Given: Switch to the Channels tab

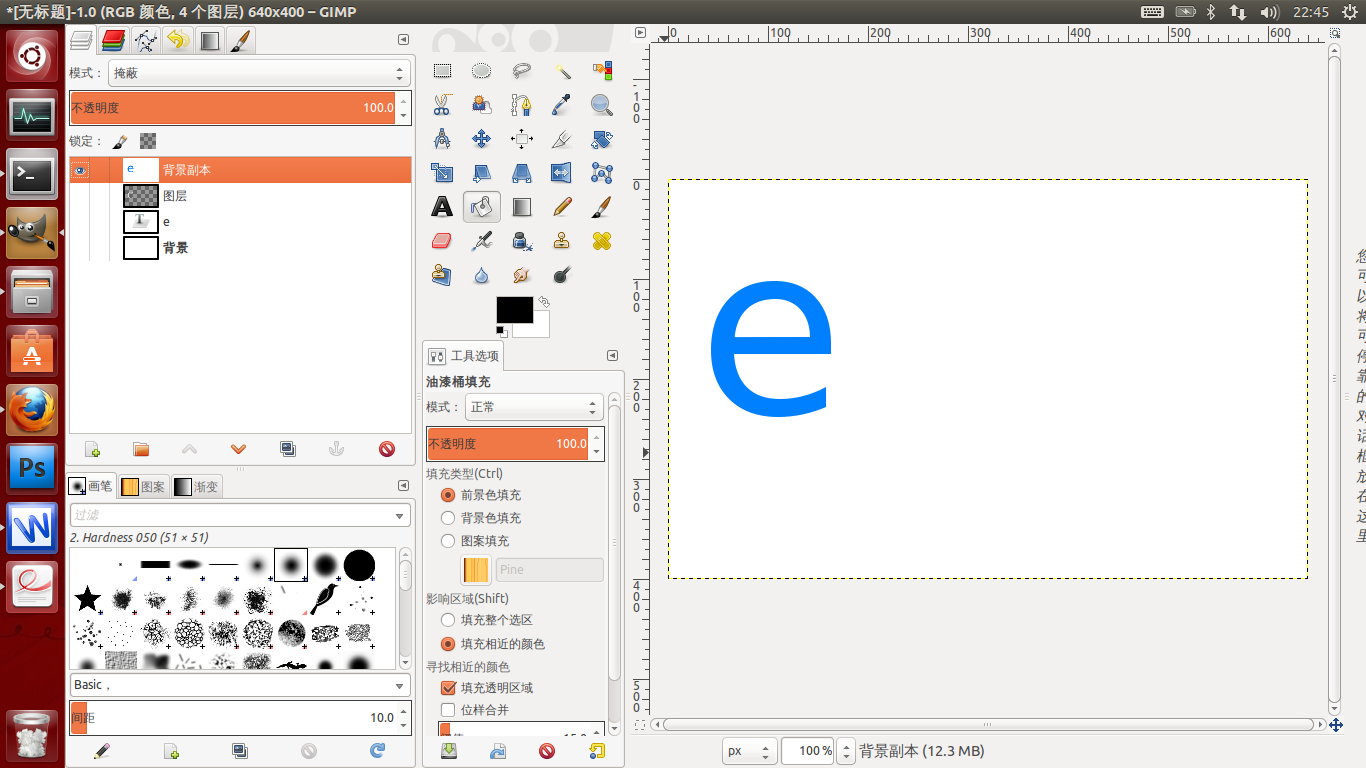Looking at the screenshot, I should pos(113,40).
